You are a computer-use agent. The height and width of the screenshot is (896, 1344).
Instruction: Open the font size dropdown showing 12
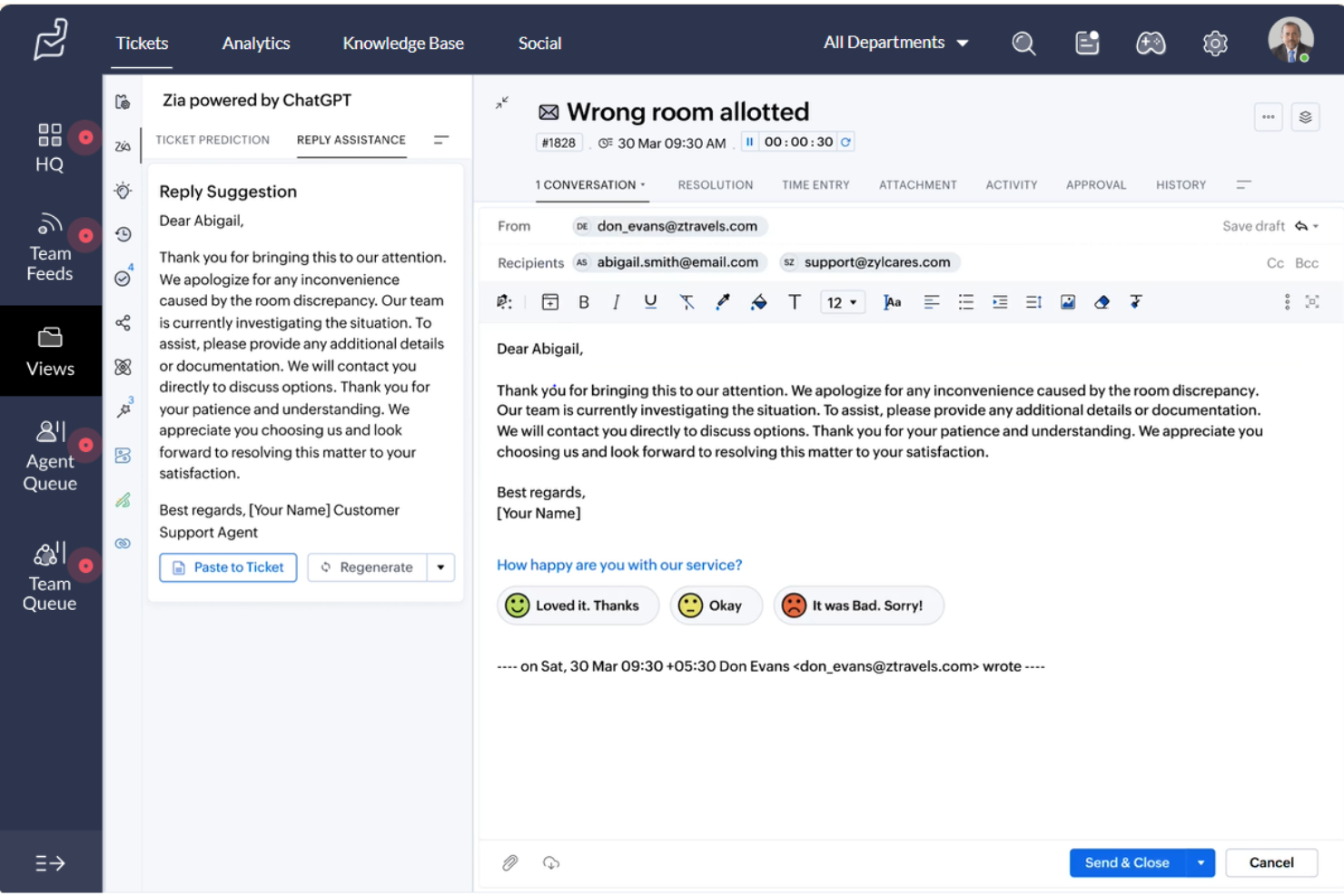coord(842,301)
